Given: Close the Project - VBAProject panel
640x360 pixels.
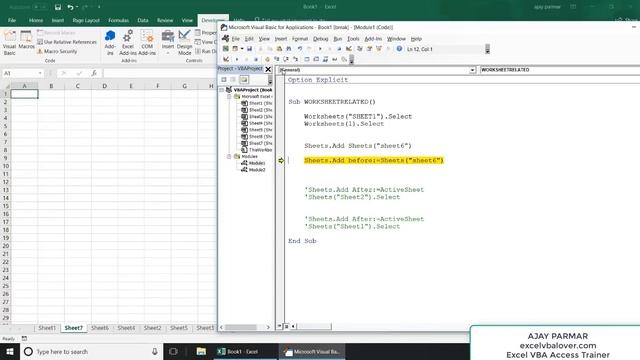Looking at the screenshot, I should (x=268, y=69).
